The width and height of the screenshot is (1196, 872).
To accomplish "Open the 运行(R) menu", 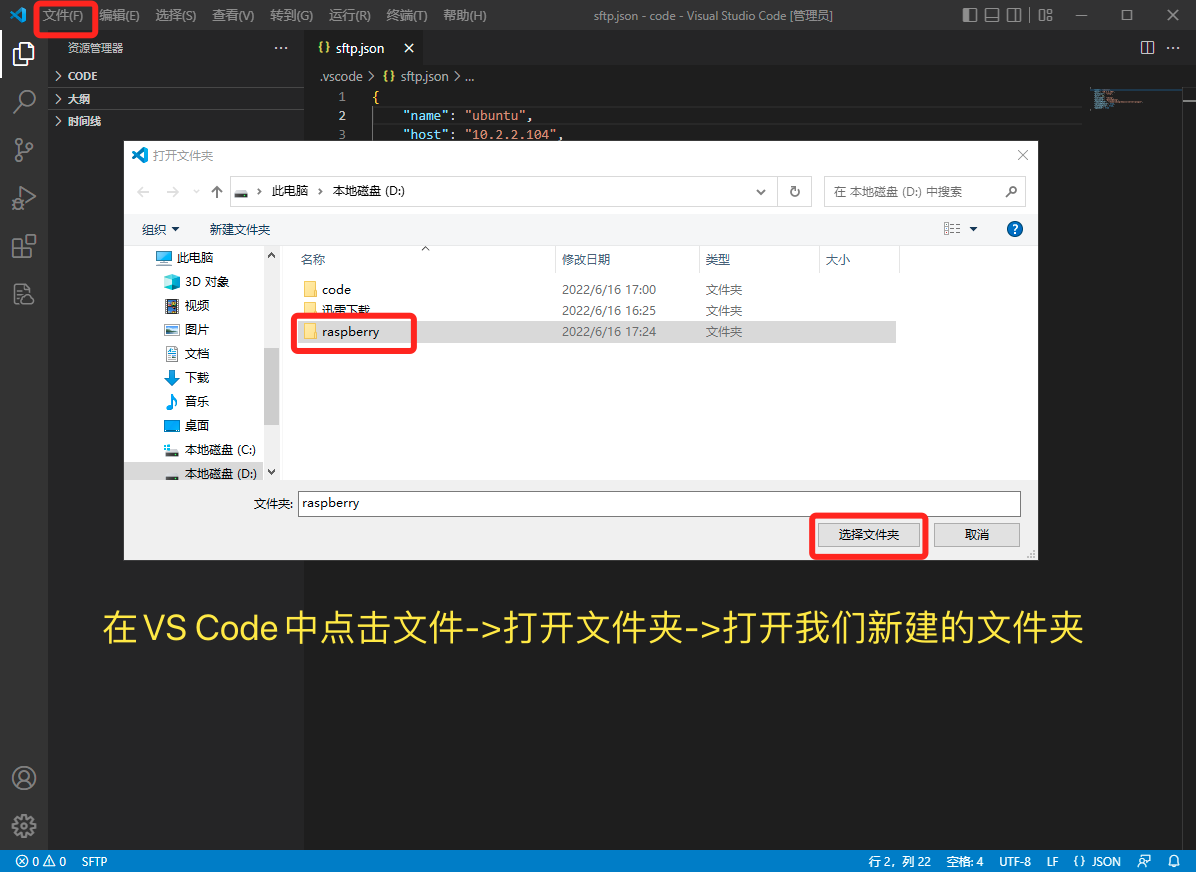I will tap(349, 15).
